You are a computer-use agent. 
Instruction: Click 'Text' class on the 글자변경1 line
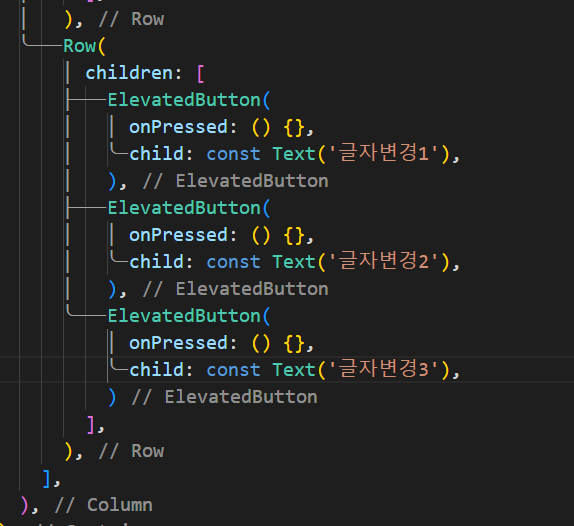pyautogui.click(x=294, y=154)
